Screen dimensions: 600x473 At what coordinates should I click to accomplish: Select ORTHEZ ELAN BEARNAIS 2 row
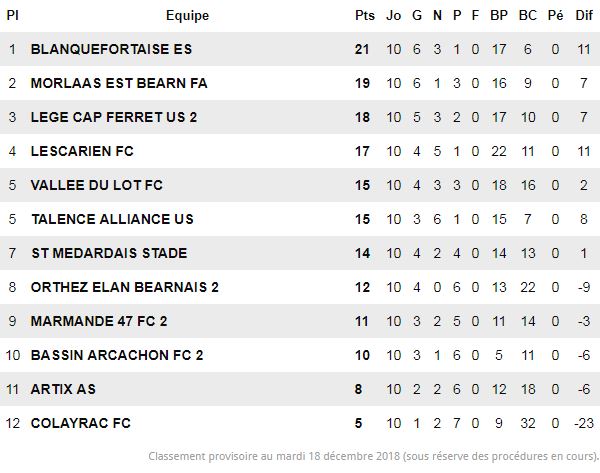300,287
